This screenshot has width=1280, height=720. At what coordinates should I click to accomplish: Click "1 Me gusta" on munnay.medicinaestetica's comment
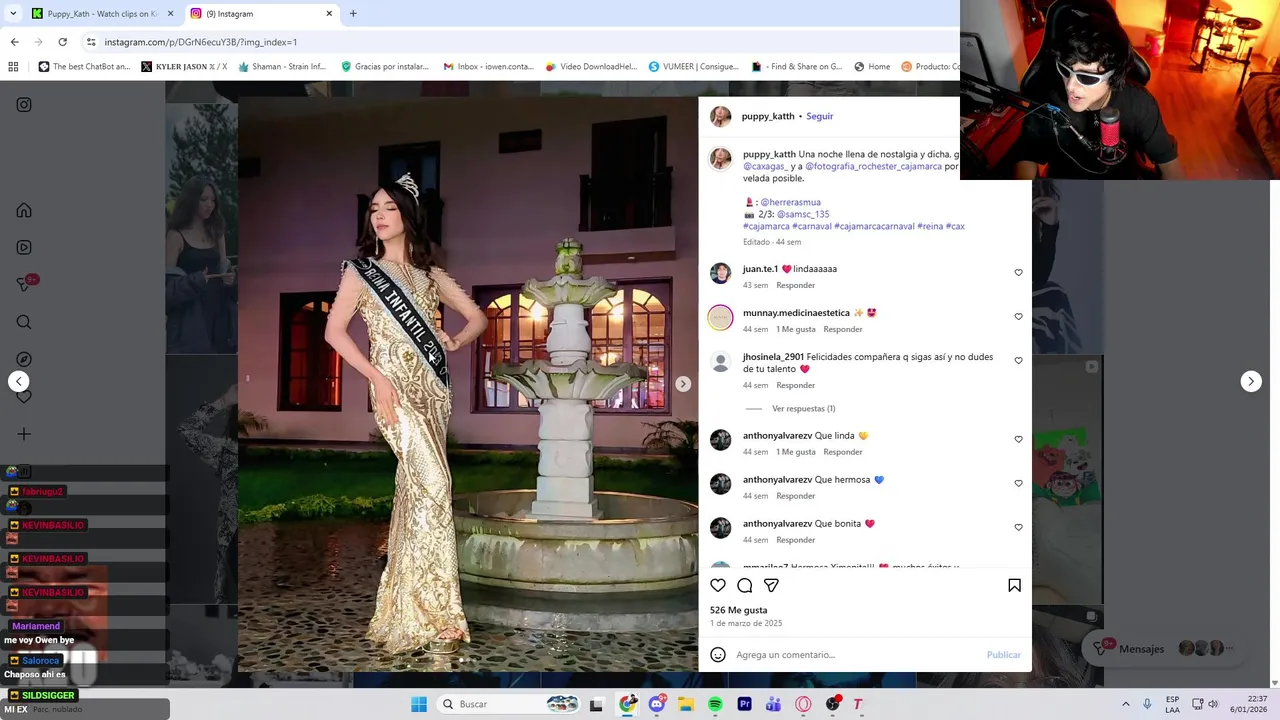tap(796, 329)
